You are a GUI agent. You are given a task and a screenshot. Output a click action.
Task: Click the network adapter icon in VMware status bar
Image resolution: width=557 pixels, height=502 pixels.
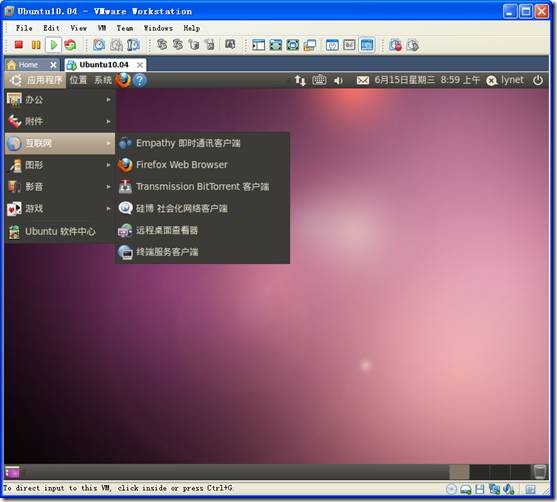494,489
